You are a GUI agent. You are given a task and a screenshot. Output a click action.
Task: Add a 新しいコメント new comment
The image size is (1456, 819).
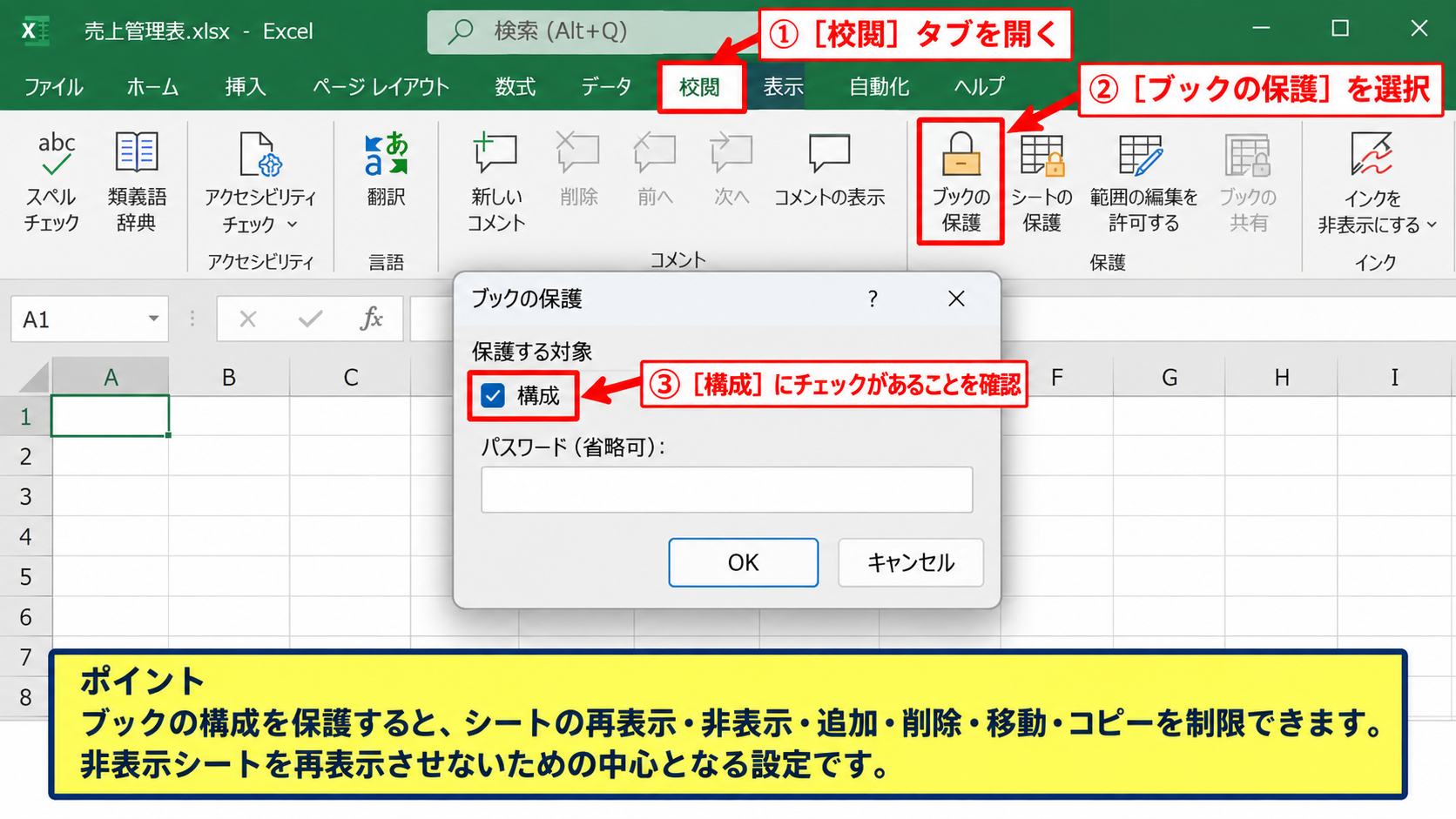pyautogui.click(x=496, y=183)
